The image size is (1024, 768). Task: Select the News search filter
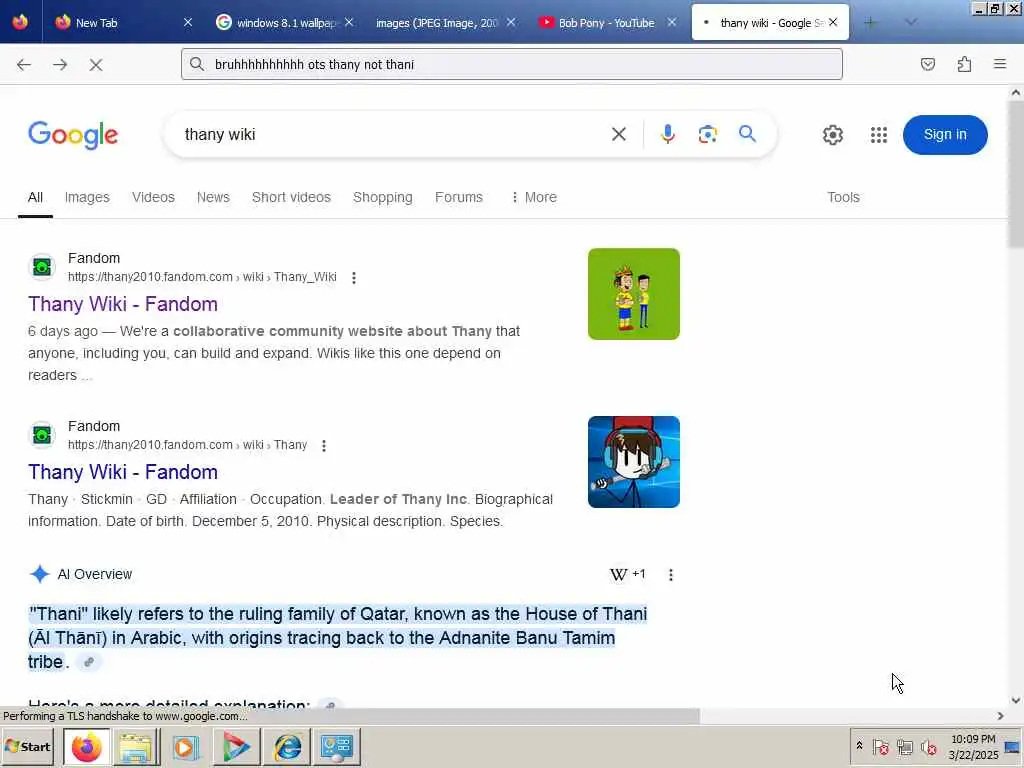point(213,197)
